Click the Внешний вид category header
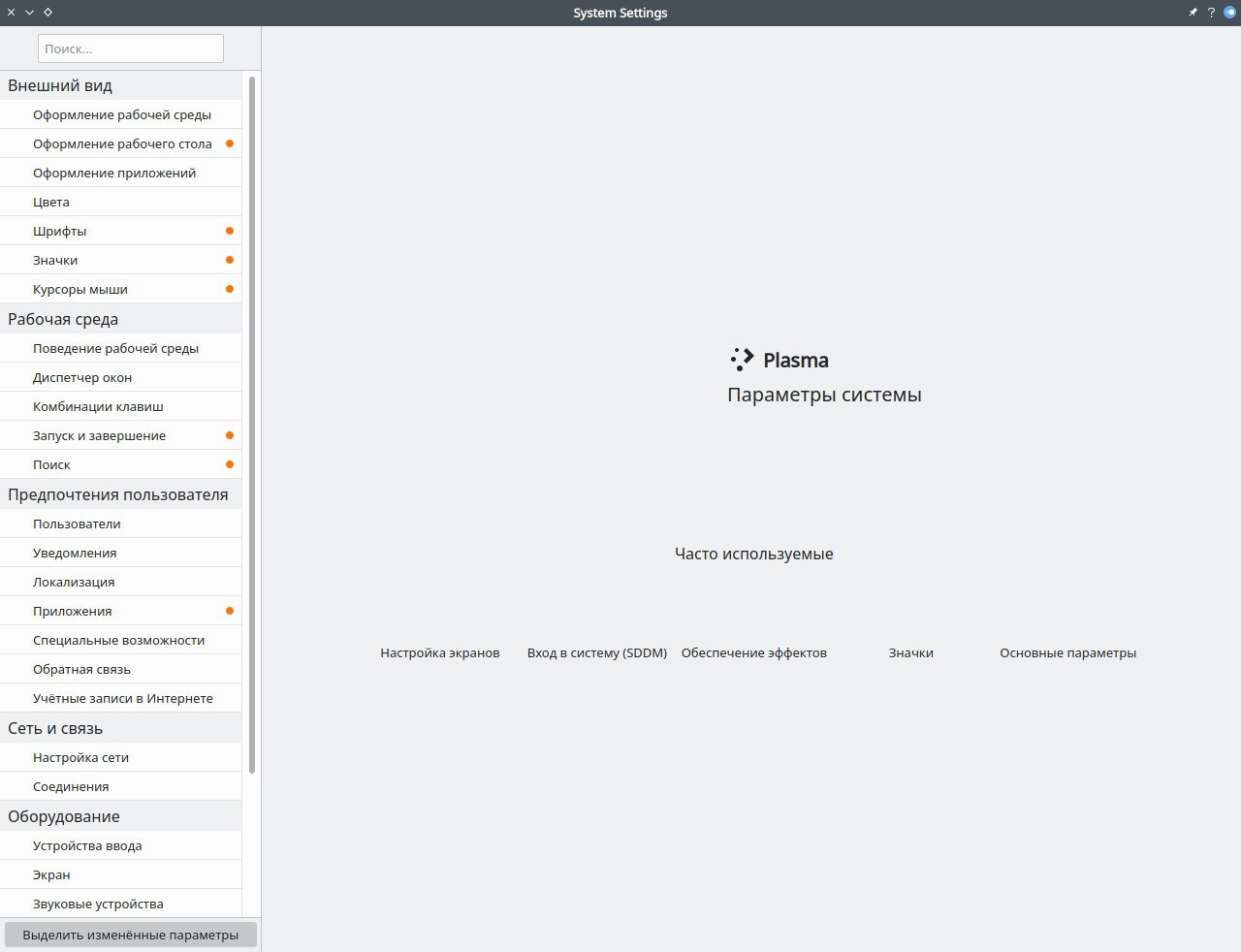This screenshot has height=952, width=1241. coord(121,85)
